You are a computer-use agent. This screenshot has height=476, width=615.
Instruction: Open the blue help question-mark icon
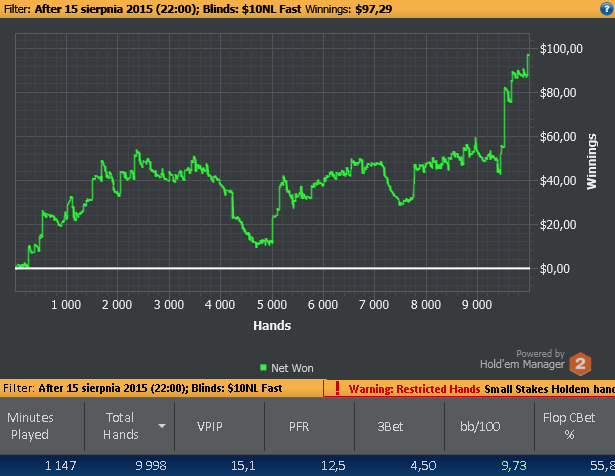[606, 9]
